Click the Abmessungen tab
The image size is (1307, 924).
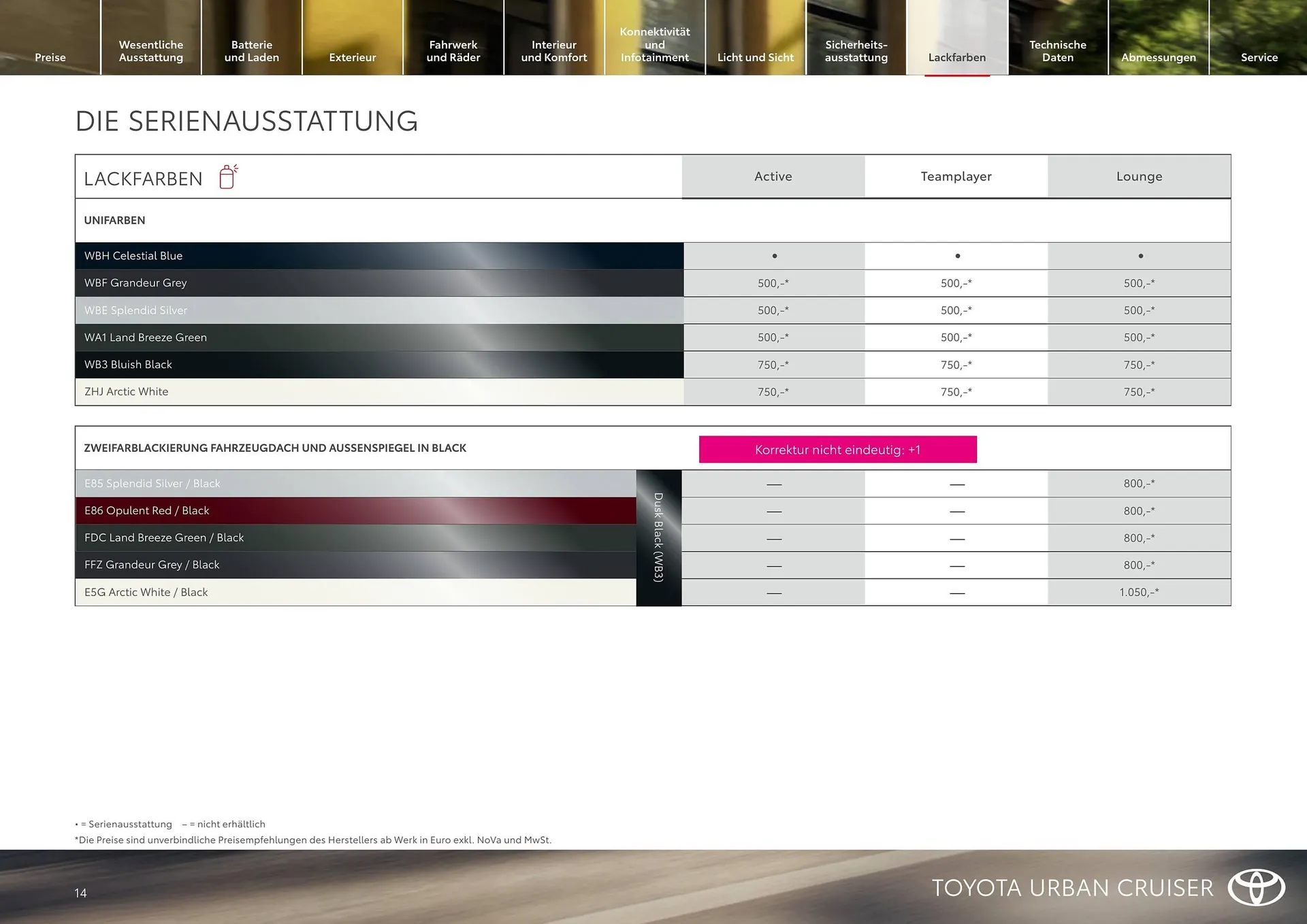[x=1158, y=57]
